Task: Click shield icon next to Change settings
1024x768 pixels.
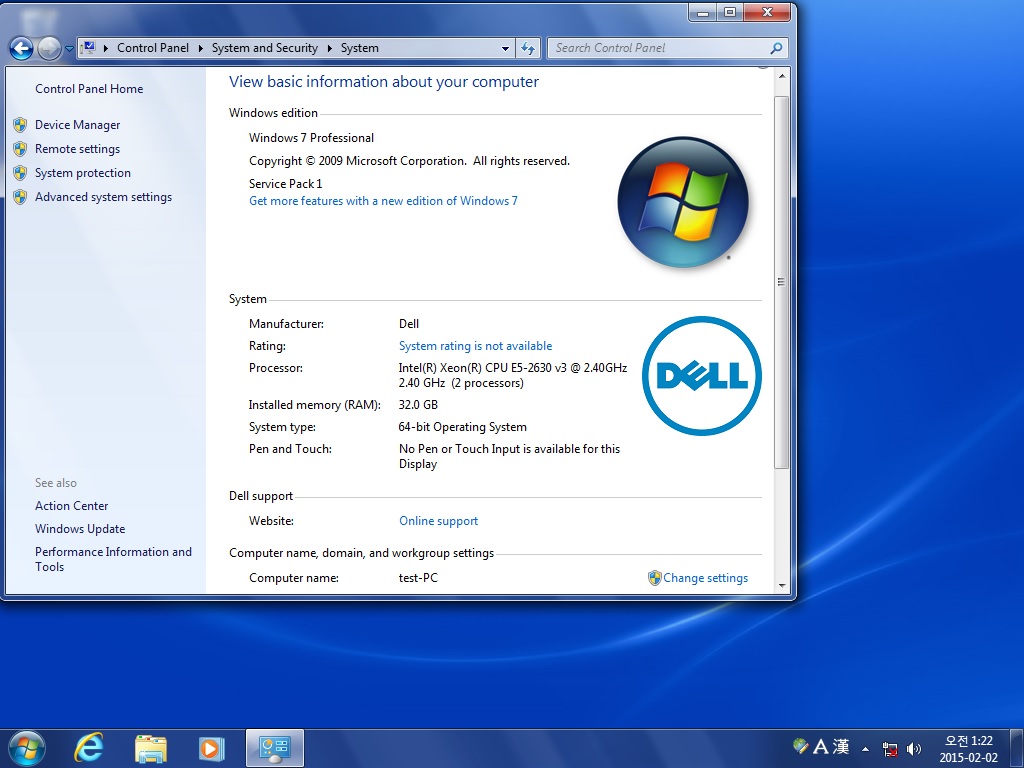Action: [654, 578]
